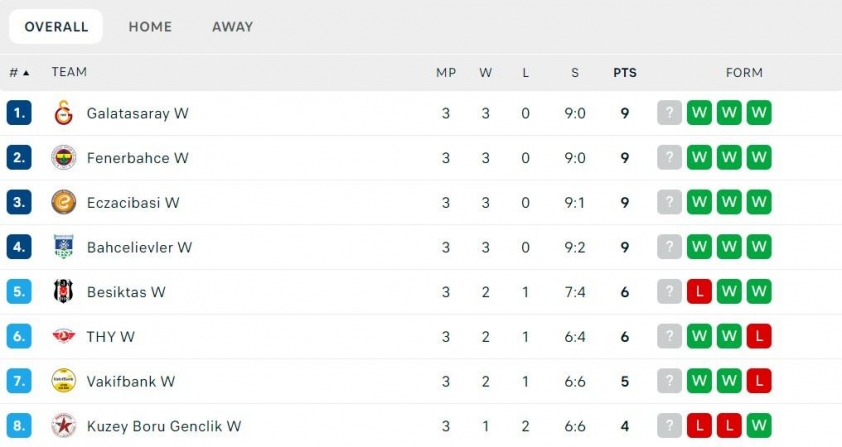Viewport: 842px width, 447px height.
Task: Click the Vakifbank W yellow logo
Action: [63, 380]
